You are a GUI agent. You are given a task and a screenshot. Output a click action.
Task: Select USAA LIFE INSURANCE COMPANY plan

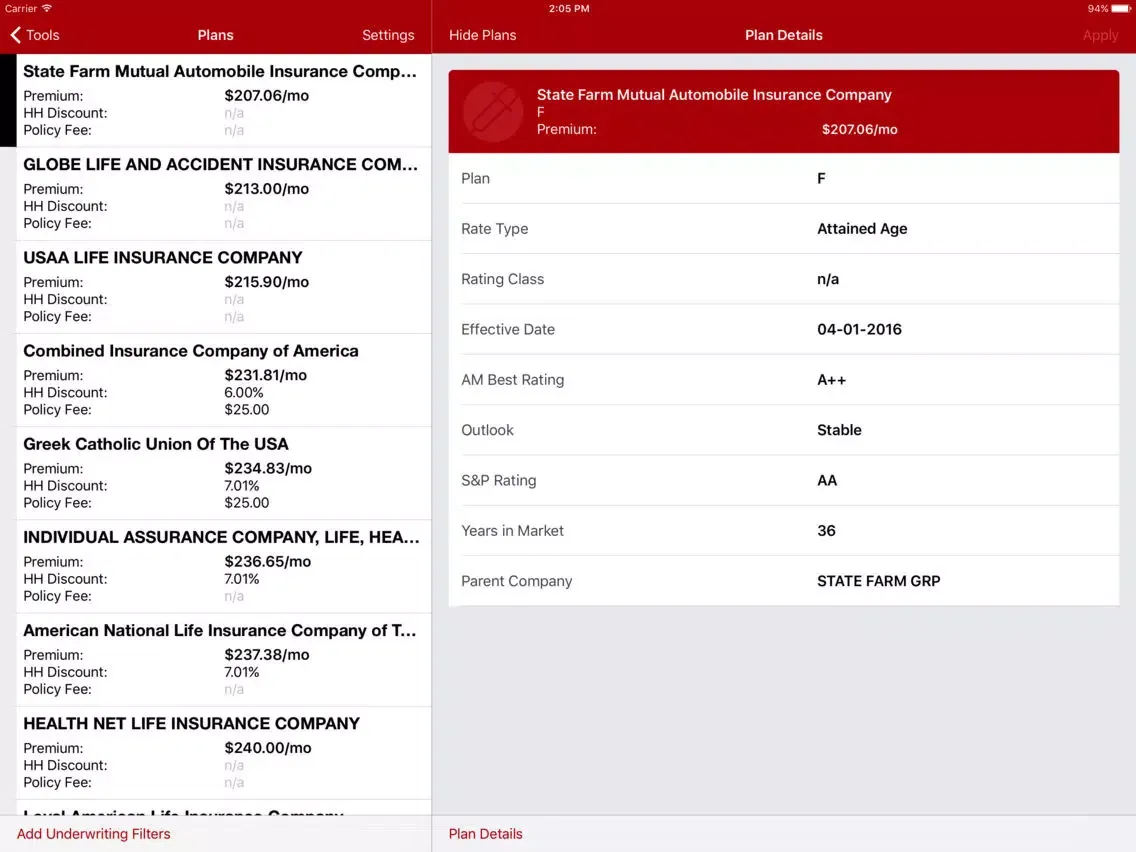223,287
